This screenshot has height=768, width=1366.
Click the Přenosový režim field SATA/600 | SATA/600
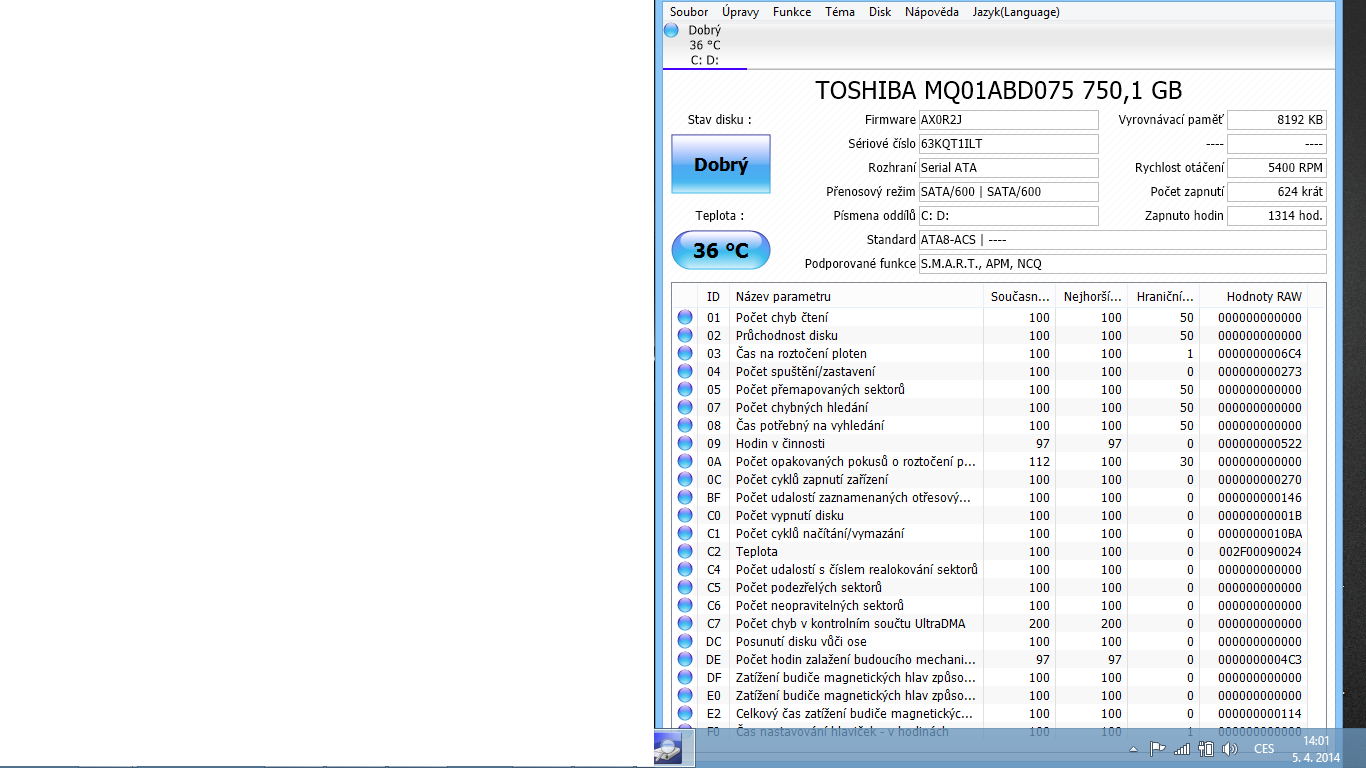tap(1008, 192)
